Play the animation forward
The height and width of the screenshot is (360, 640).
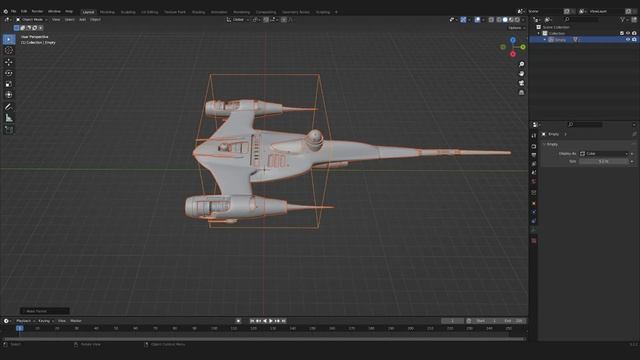271,321
